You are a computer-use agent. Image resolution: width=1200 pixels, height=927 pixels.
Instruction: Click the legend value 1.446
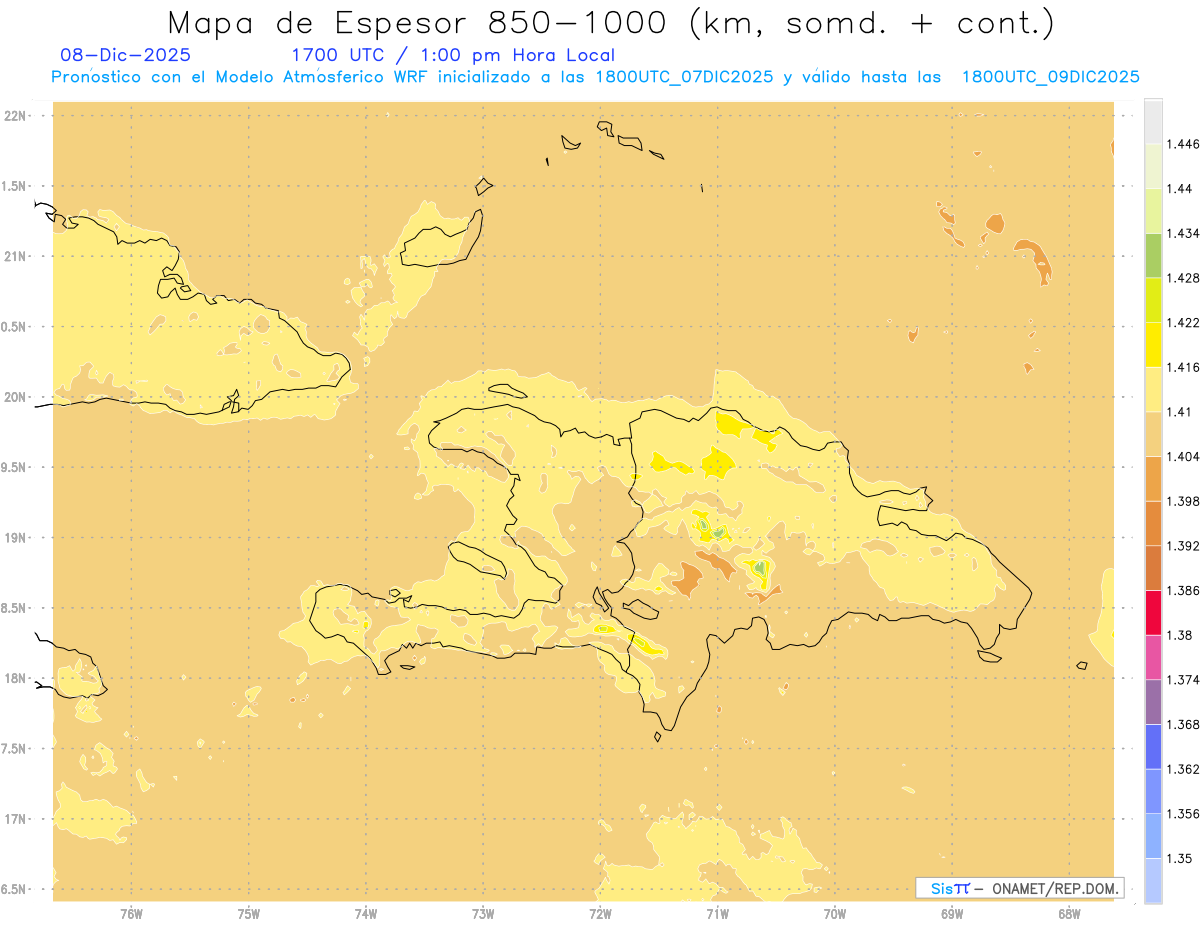1183,144
